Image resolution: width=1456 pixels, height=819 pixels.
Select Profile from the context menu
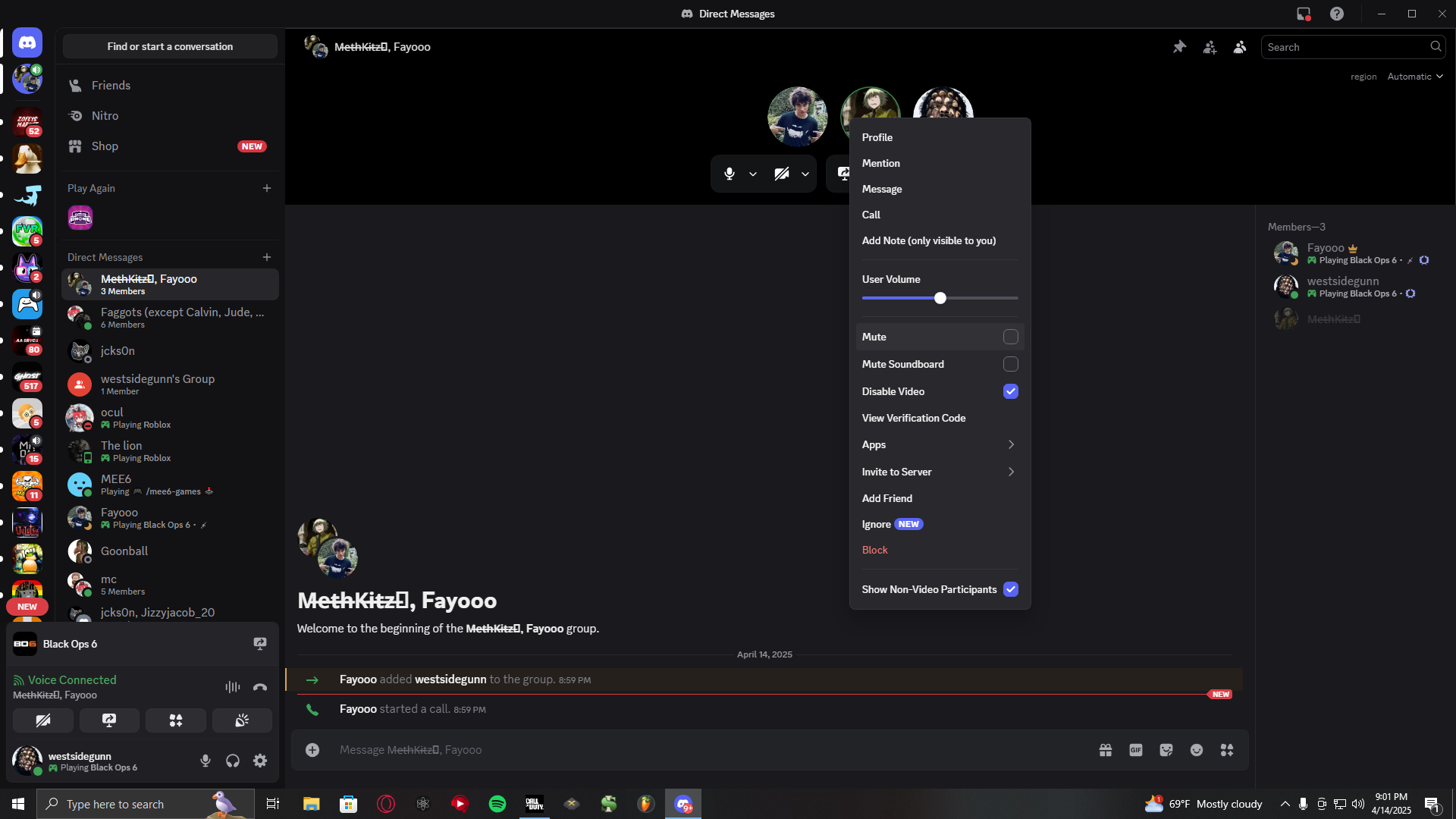point(877,137)
